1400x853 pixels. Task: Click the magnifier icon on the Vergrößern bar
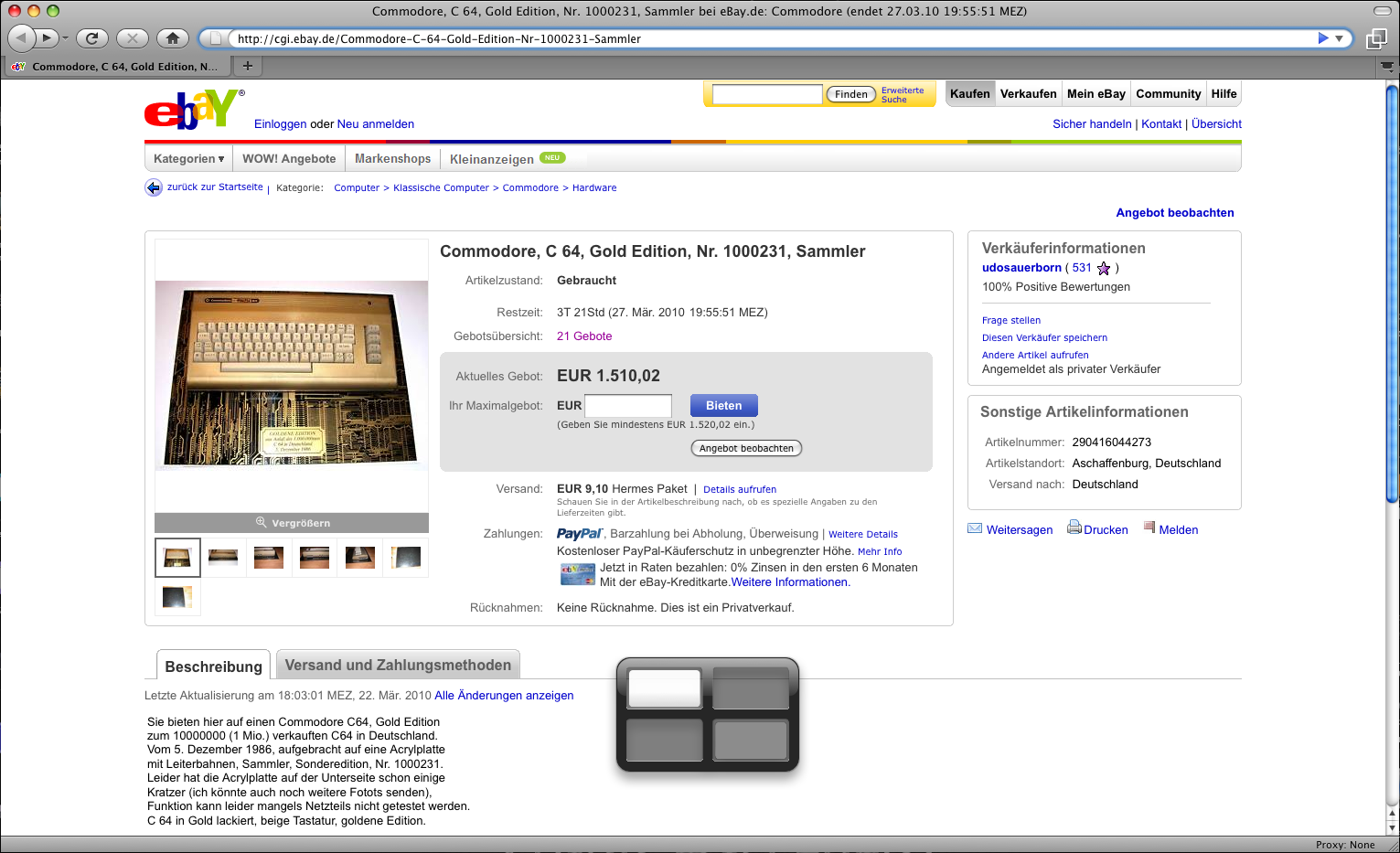261,522
